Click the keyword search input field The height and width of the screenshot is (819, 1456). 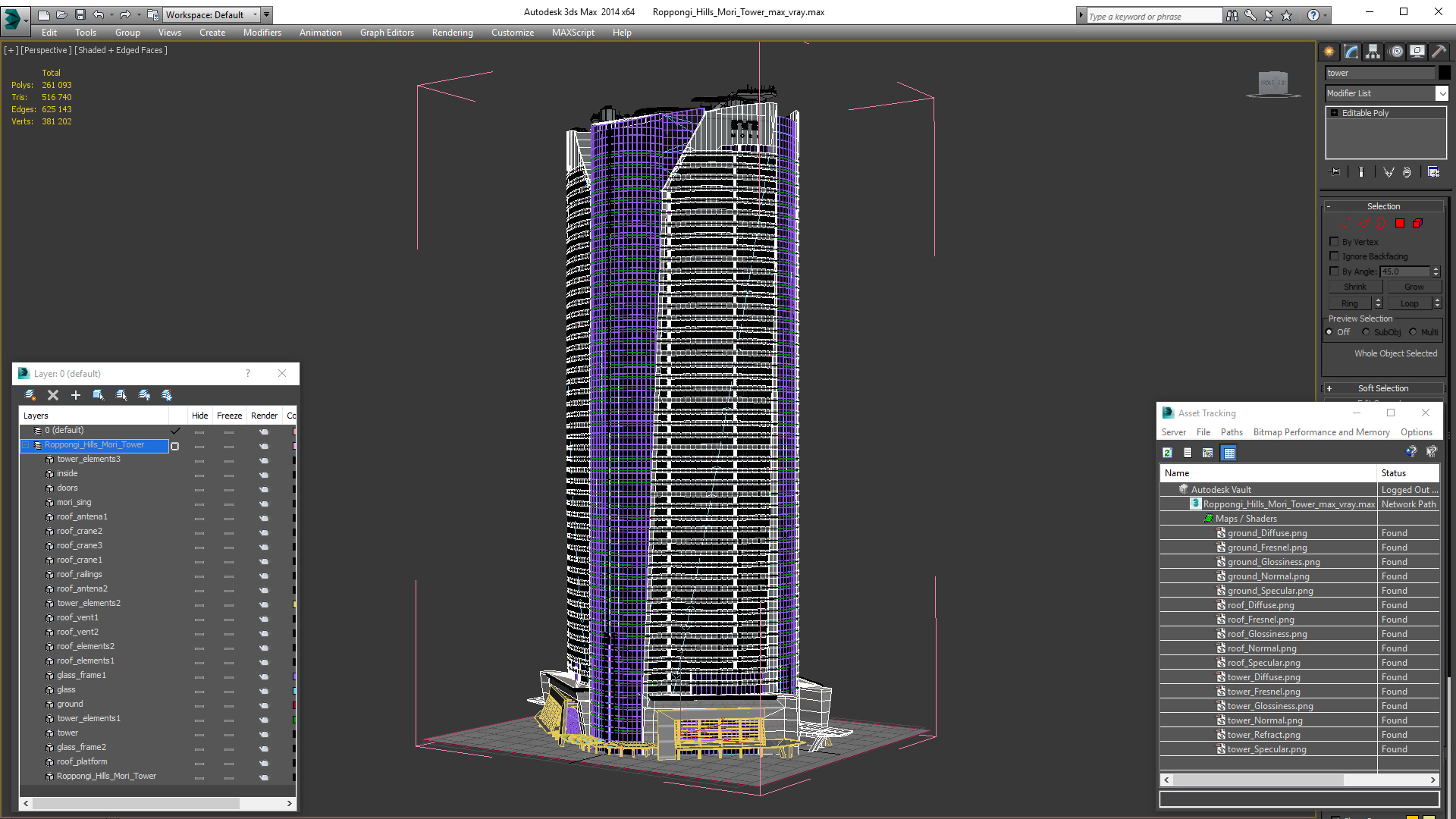pos(1153,16)
